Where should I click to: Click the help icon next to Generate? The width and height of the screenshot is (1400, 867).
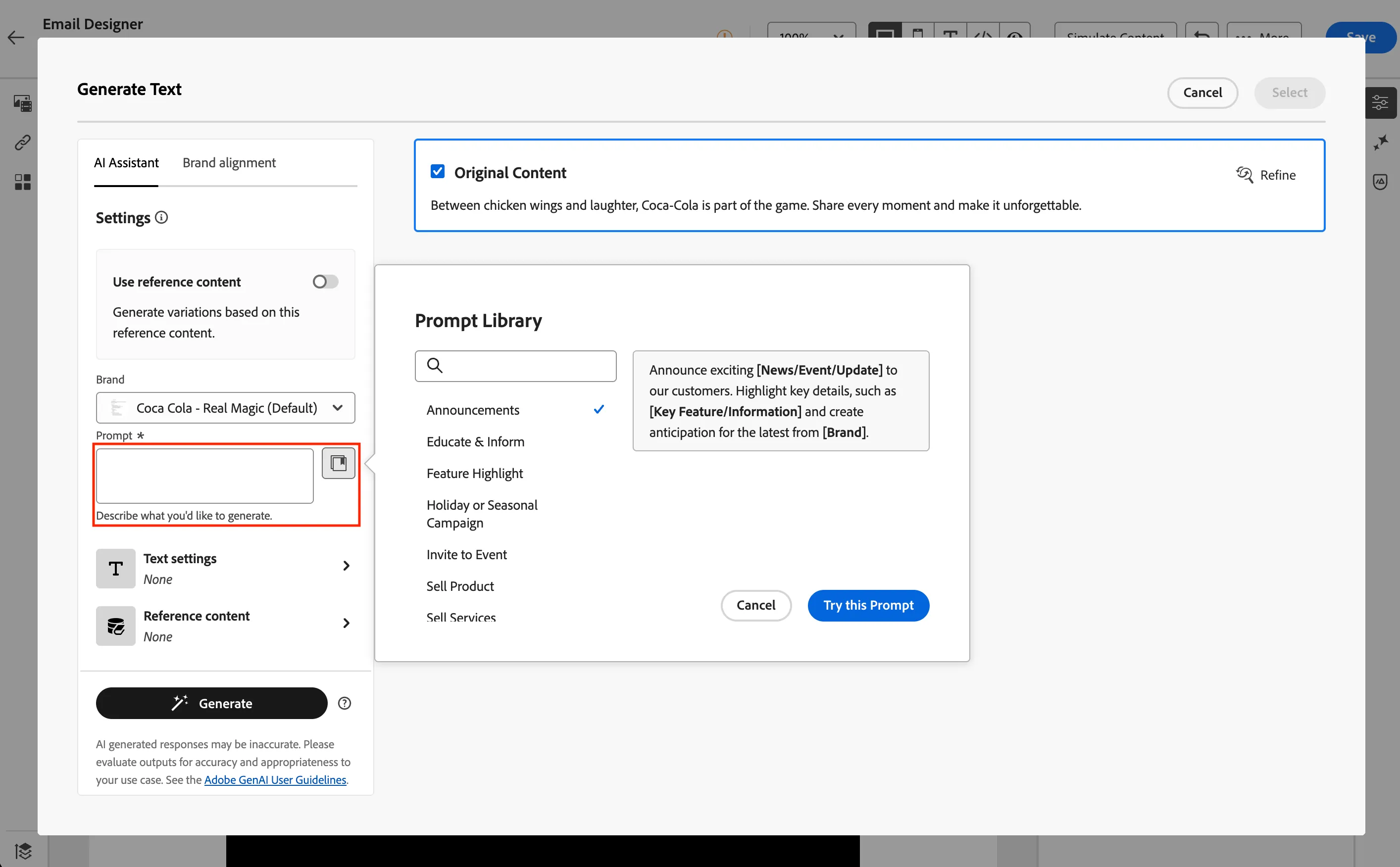coord(345,703)
